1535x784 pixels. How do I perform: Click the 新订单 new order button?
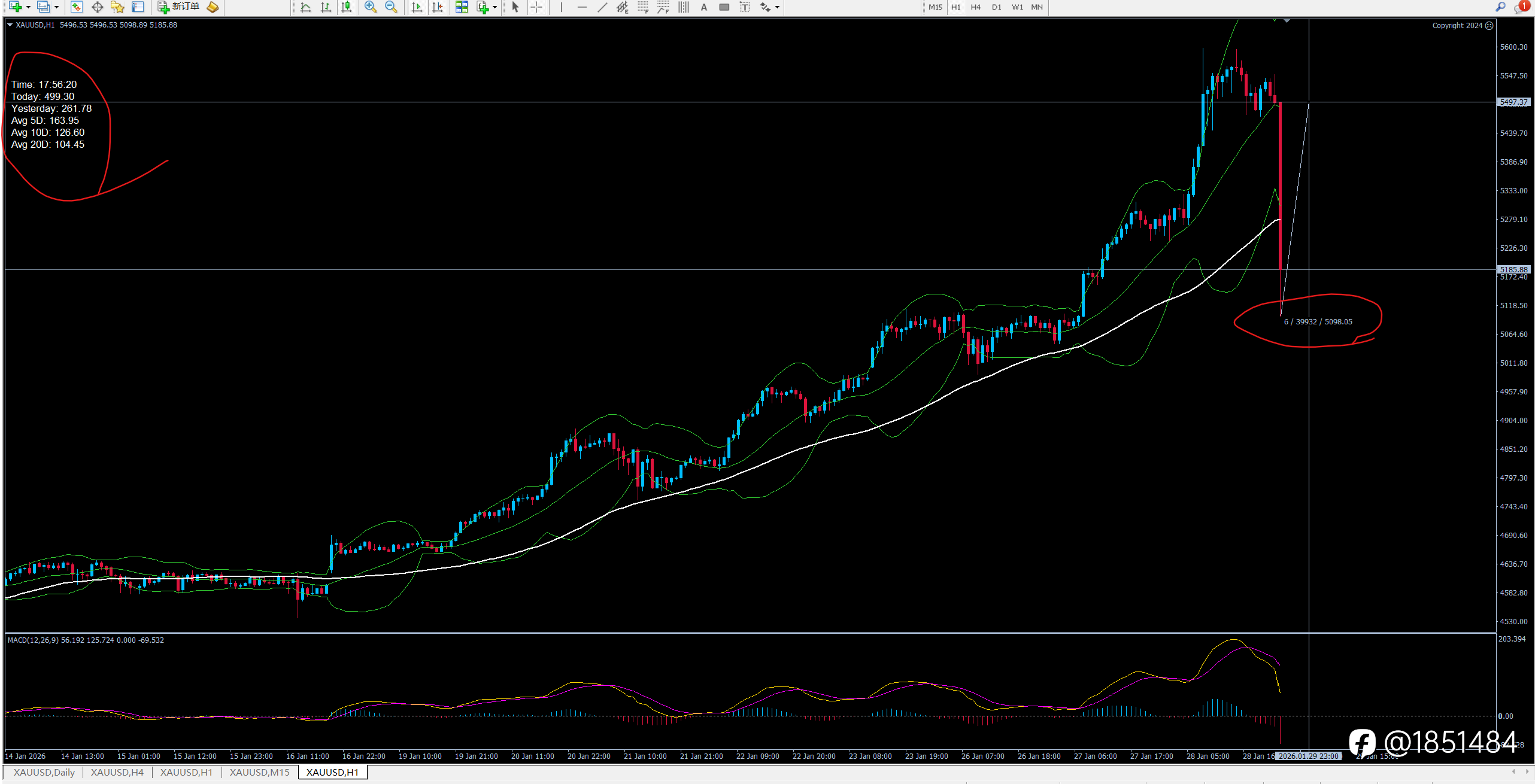pos(178,7)
